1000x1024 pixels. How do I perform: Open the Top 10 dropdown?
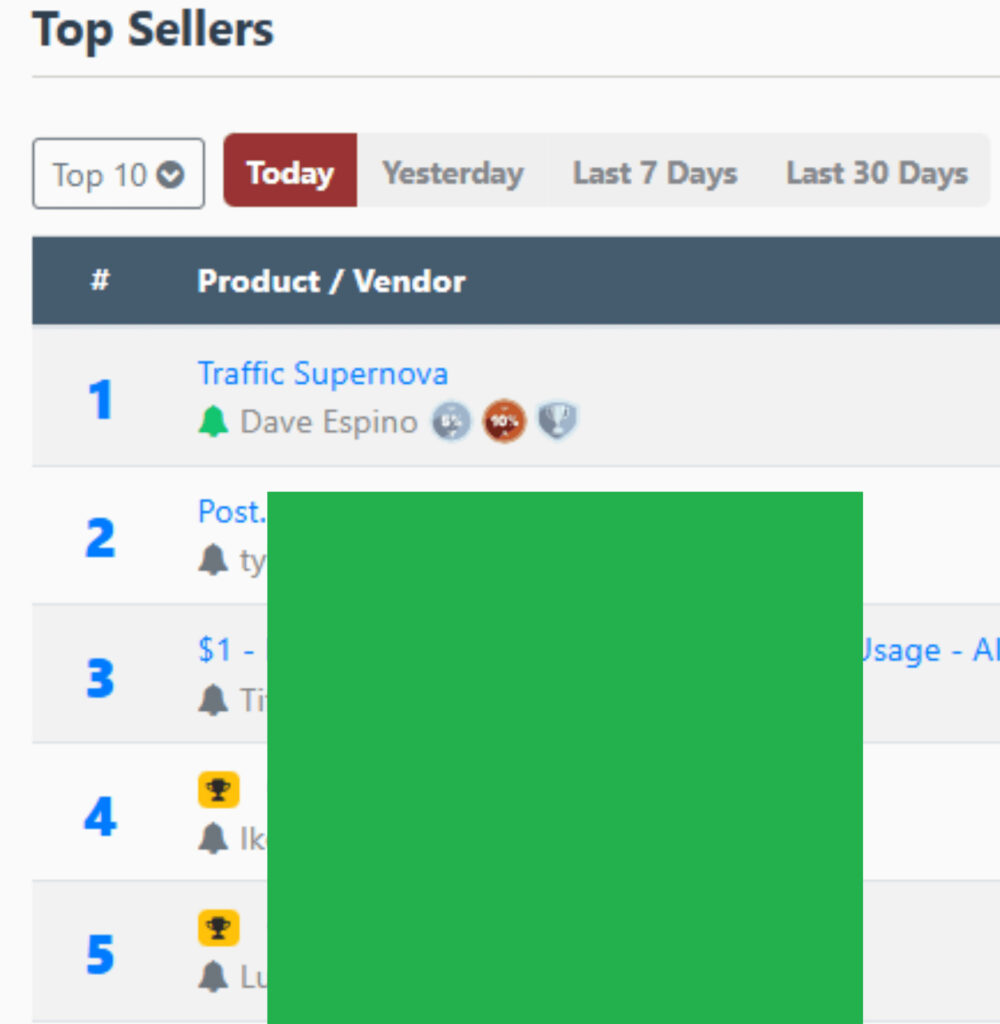point(118,174)
